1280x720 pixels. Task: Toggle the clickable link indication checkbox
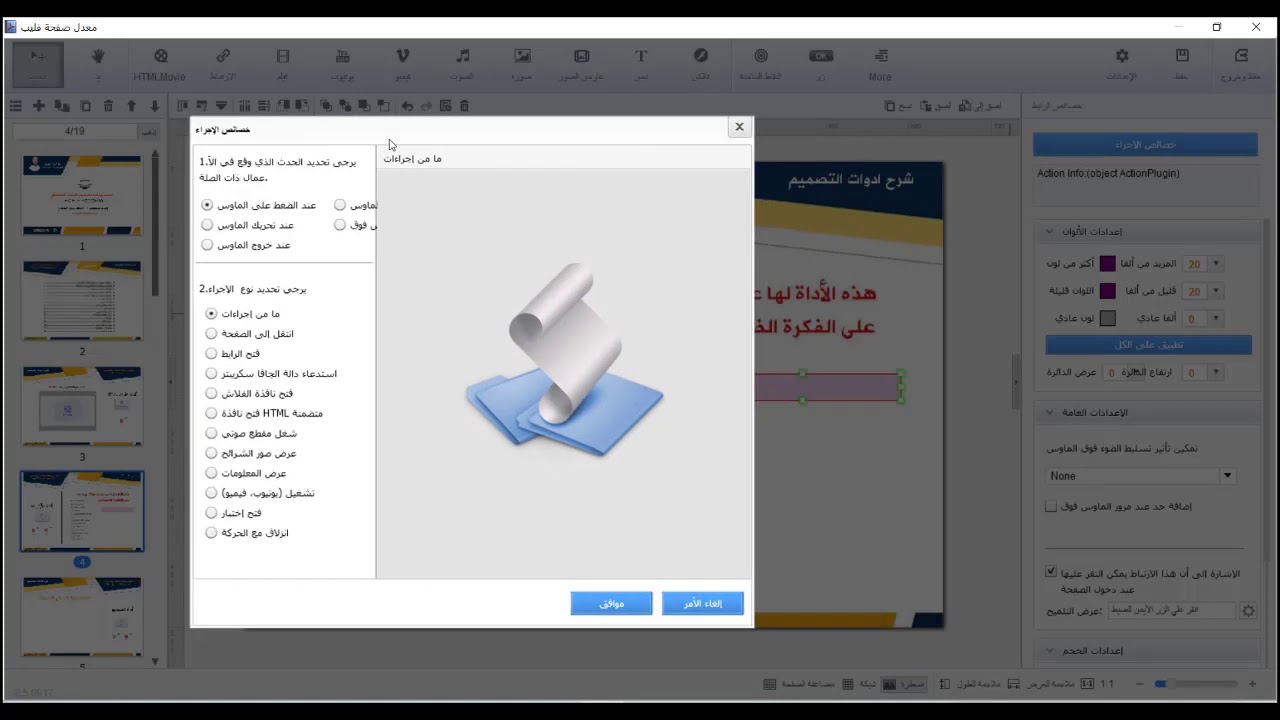[1051, 573]
